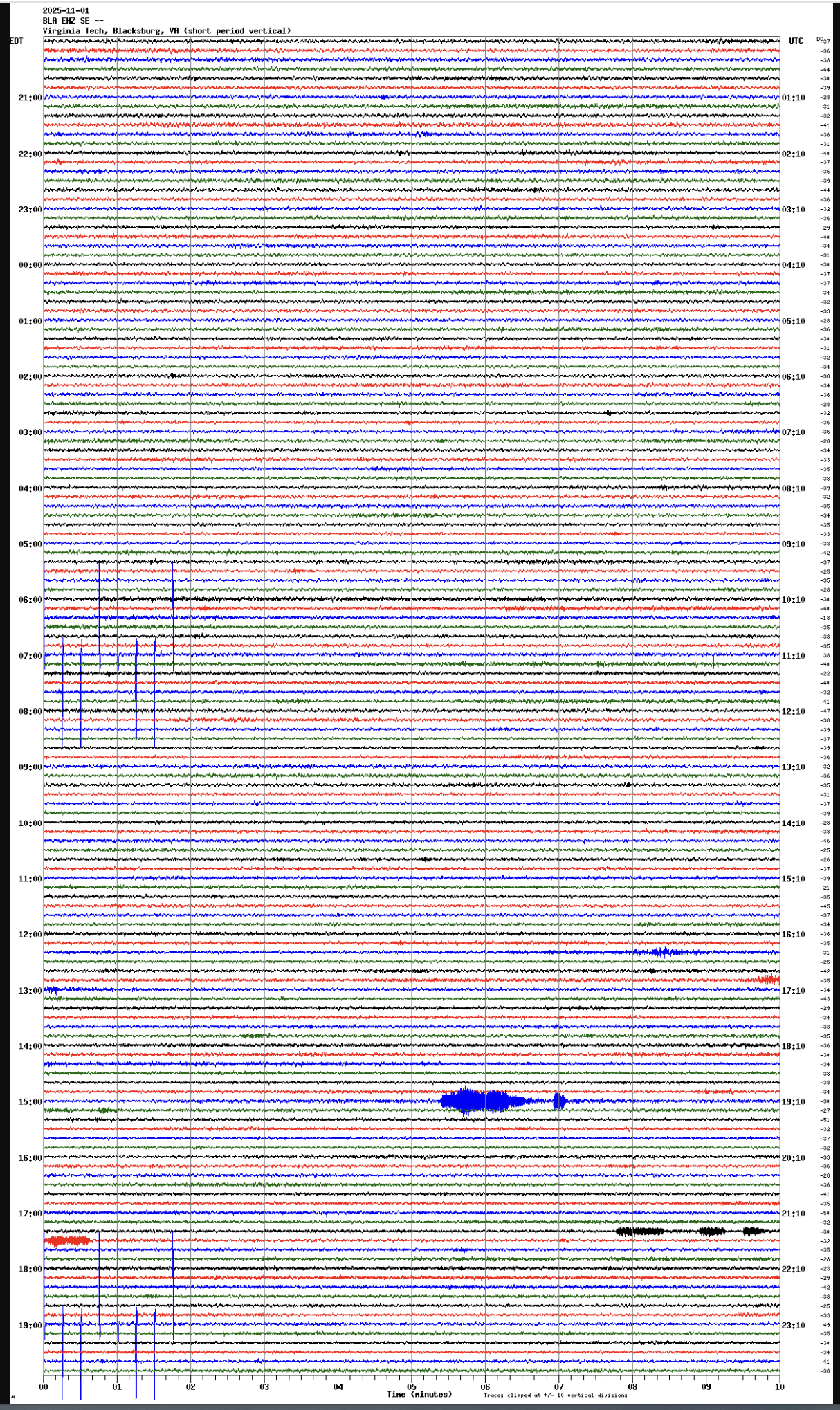Viewport: 840px width, 1410px height.
Task: Click the Time (minutes) axis label
Action: (419, 1394)
